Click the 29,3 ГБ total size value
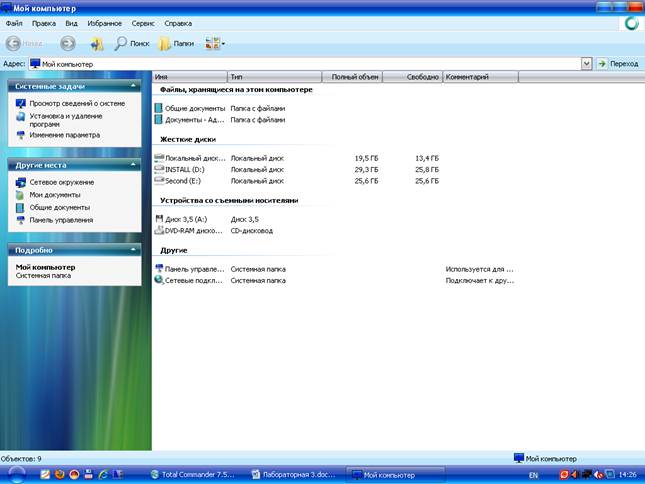The width and height of the screenshot is (645, 484). coord(366,169)
